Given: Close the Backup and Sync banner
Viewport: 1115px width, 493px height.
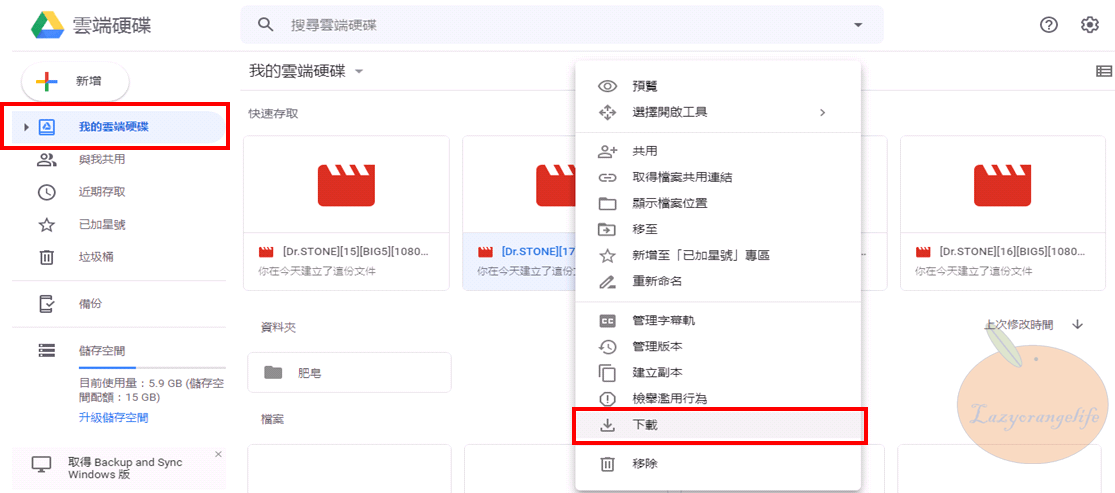Looking at the screenshot, I should [x=218, y=454].
